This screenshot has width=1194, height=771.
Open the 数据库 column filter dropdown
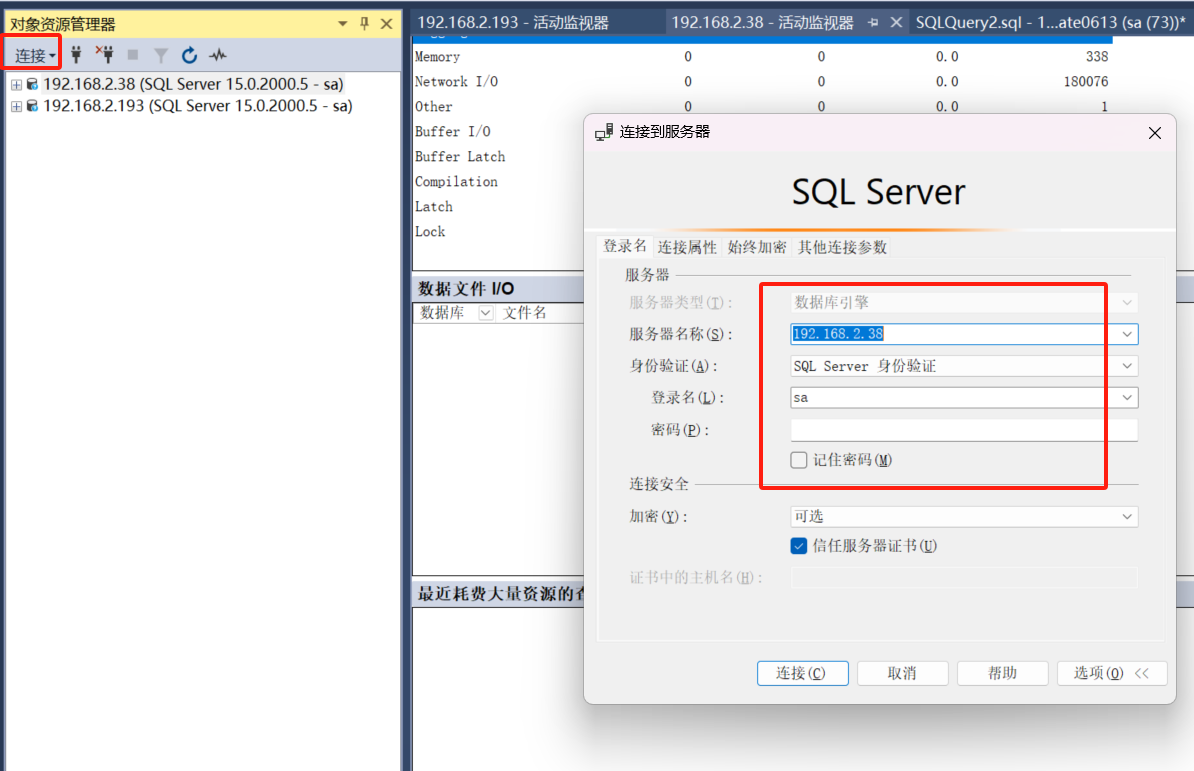(485, 313)
